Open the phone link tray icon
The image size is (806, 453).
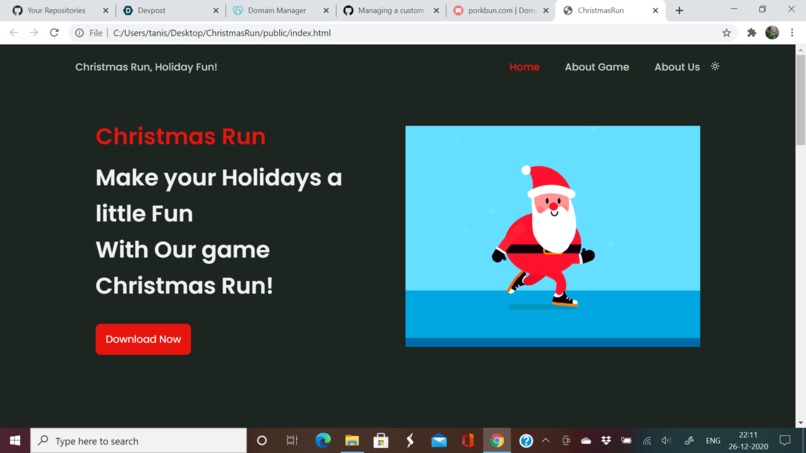pyautogui.click(x=566, y=441)
